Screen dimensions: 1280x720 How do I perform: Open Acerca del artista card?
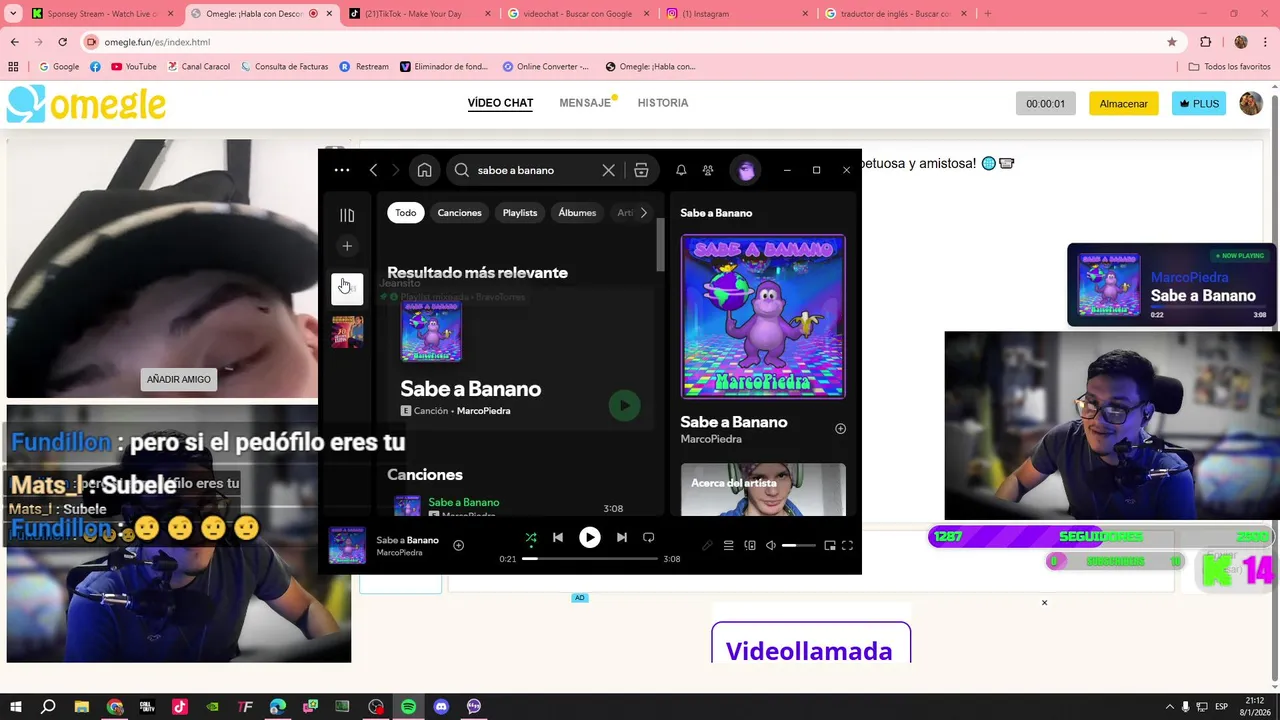763,489
